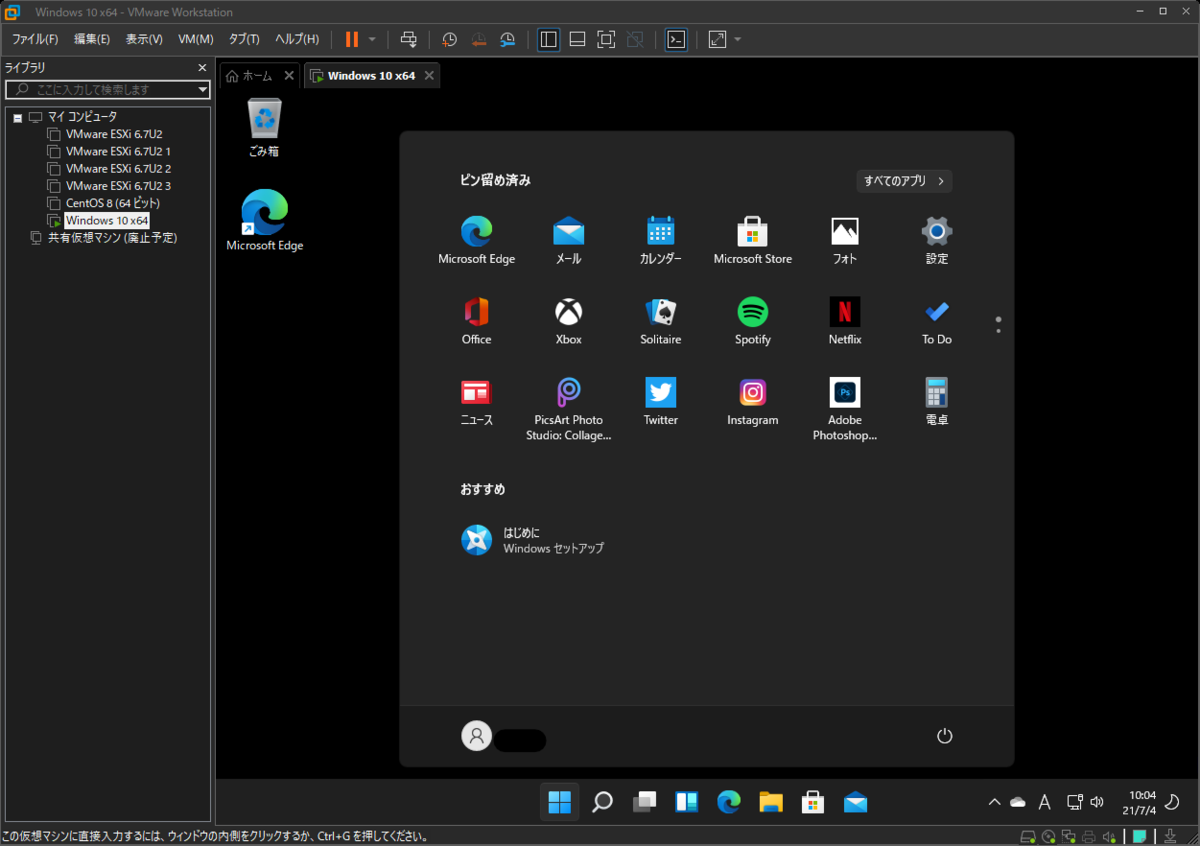
Task: Open the ファイル(F) menu
Action: pyautogui.click(x=35, y=39)
